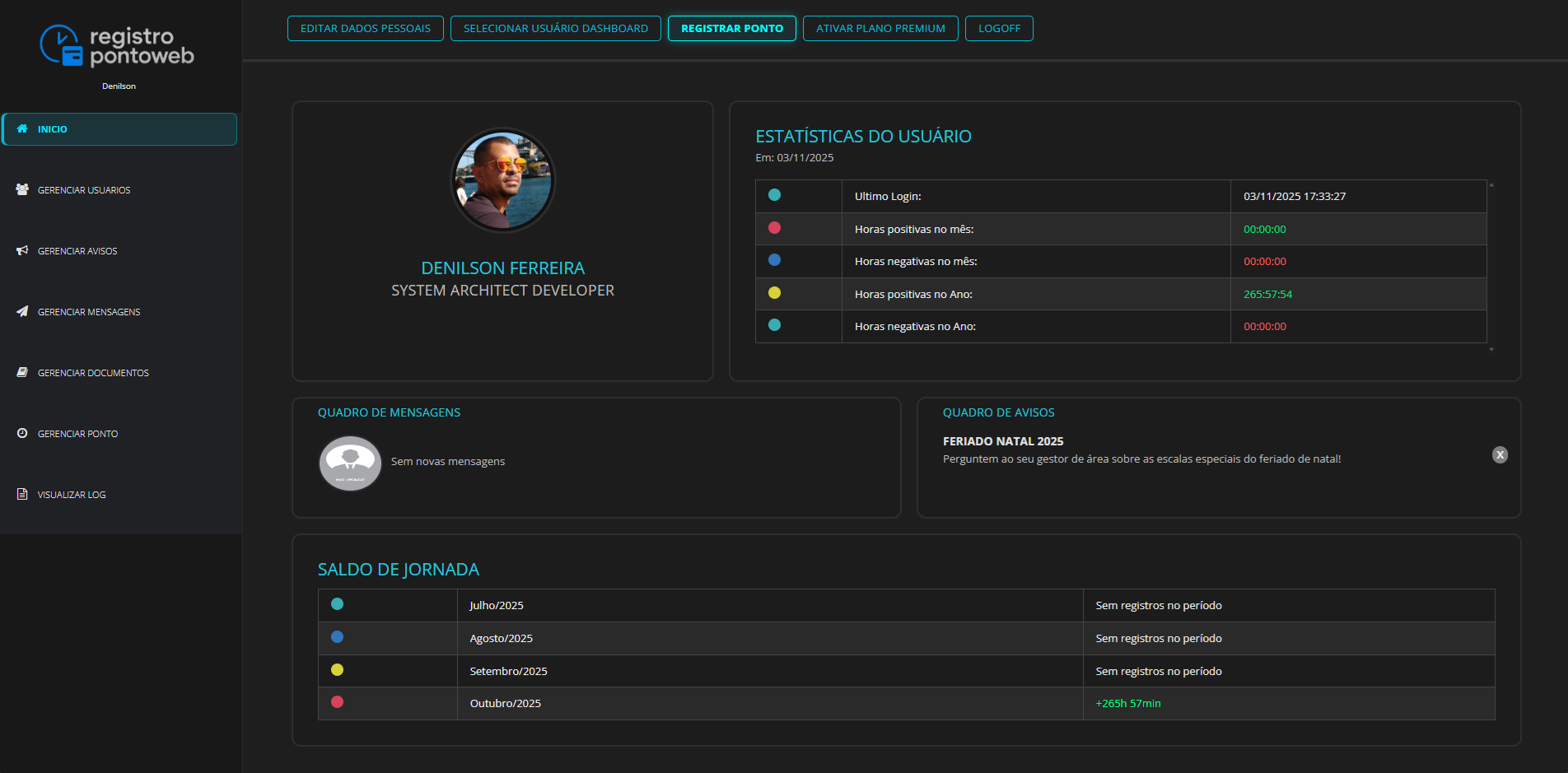Click Denilson Ferreira's profile photo
The width and height of the screenshot is (1568, 773).
[503, 180]
